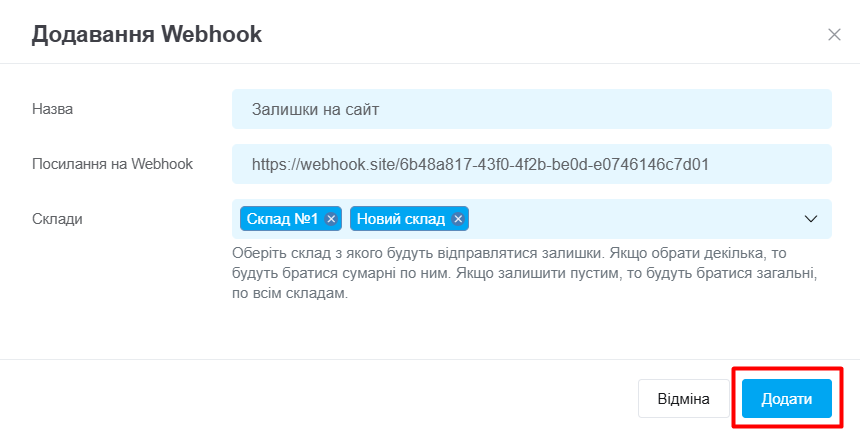Open Склади multiselect via its empty area
Viewport: 860px width, 433px height.
coord(631,219)
